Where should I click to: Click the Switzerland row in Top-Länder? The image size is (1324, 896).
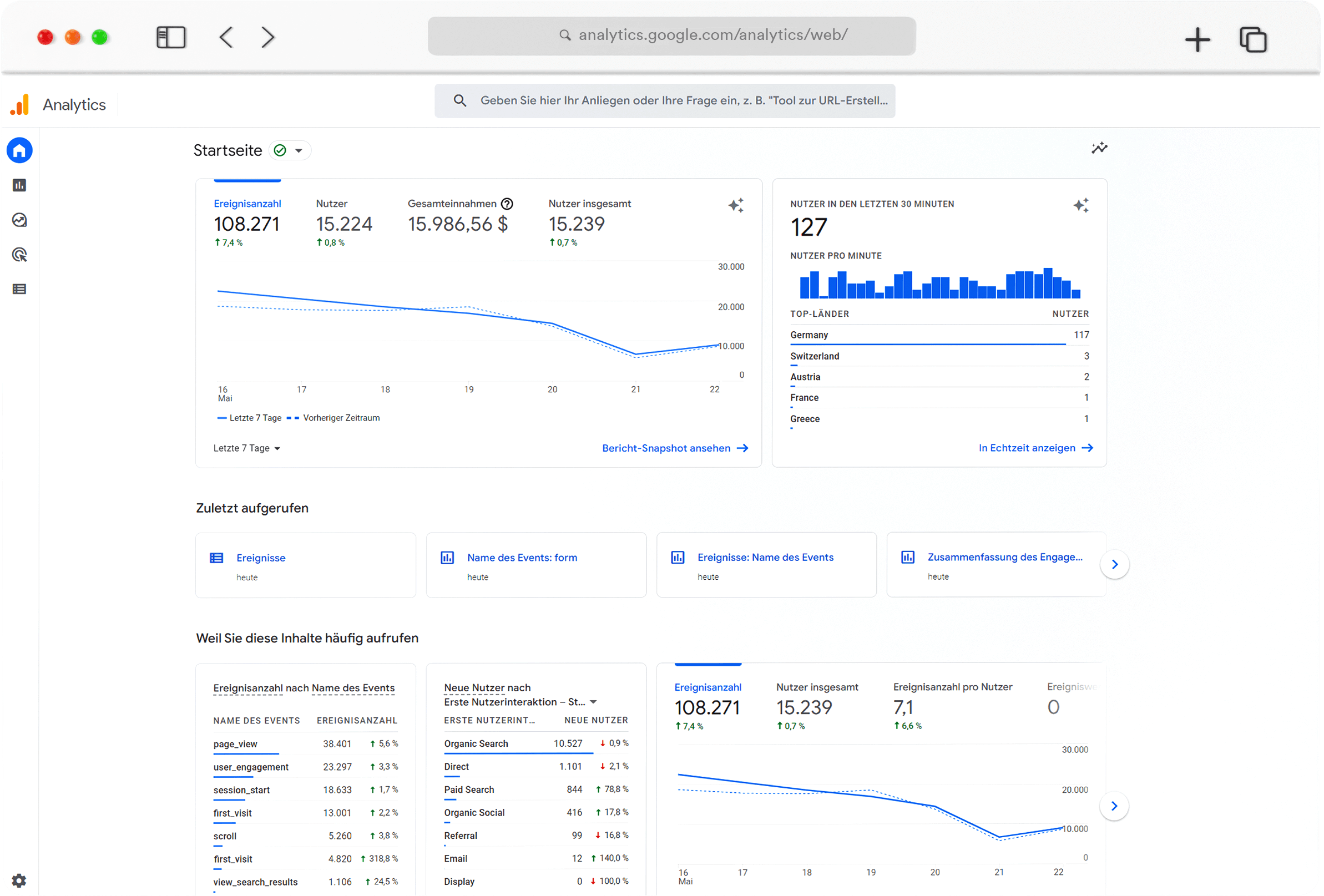pyautogui.click(x=939, y=357)
